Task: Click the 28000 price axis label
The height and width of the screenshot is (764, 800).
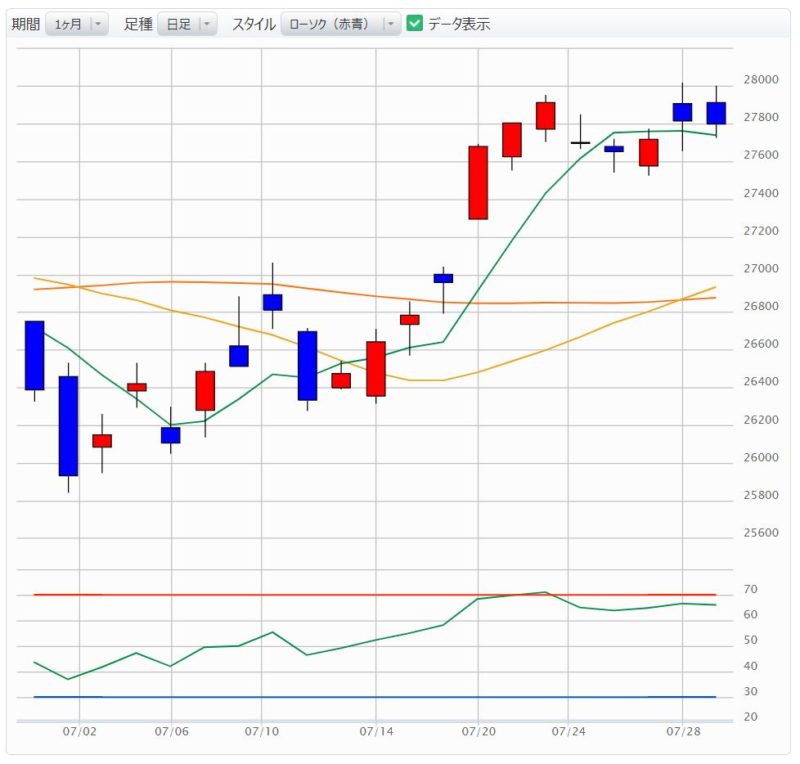Action: click(x=761, y=80)
